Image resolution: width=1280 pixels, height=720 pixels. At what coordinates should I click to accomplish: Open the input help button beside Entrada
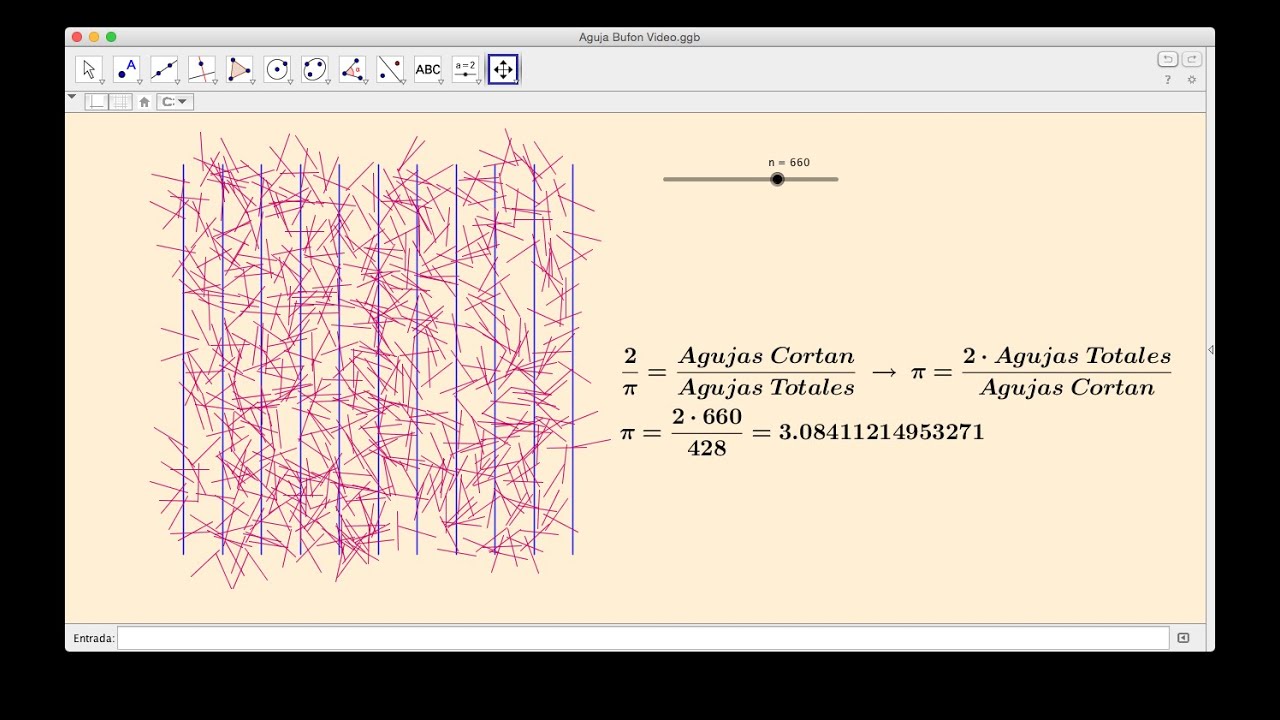pyautogui.click(x=1183, y=638)
